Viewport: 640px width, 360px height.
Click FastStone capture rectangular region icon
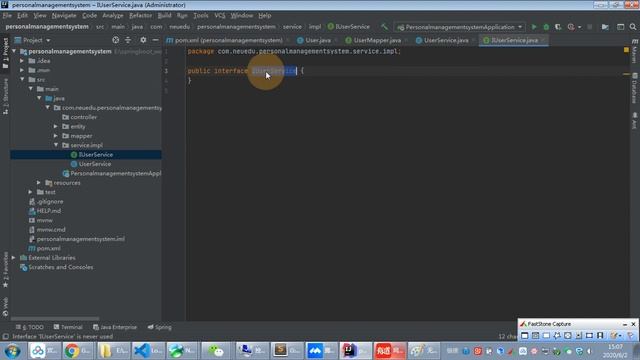(546, 336)
